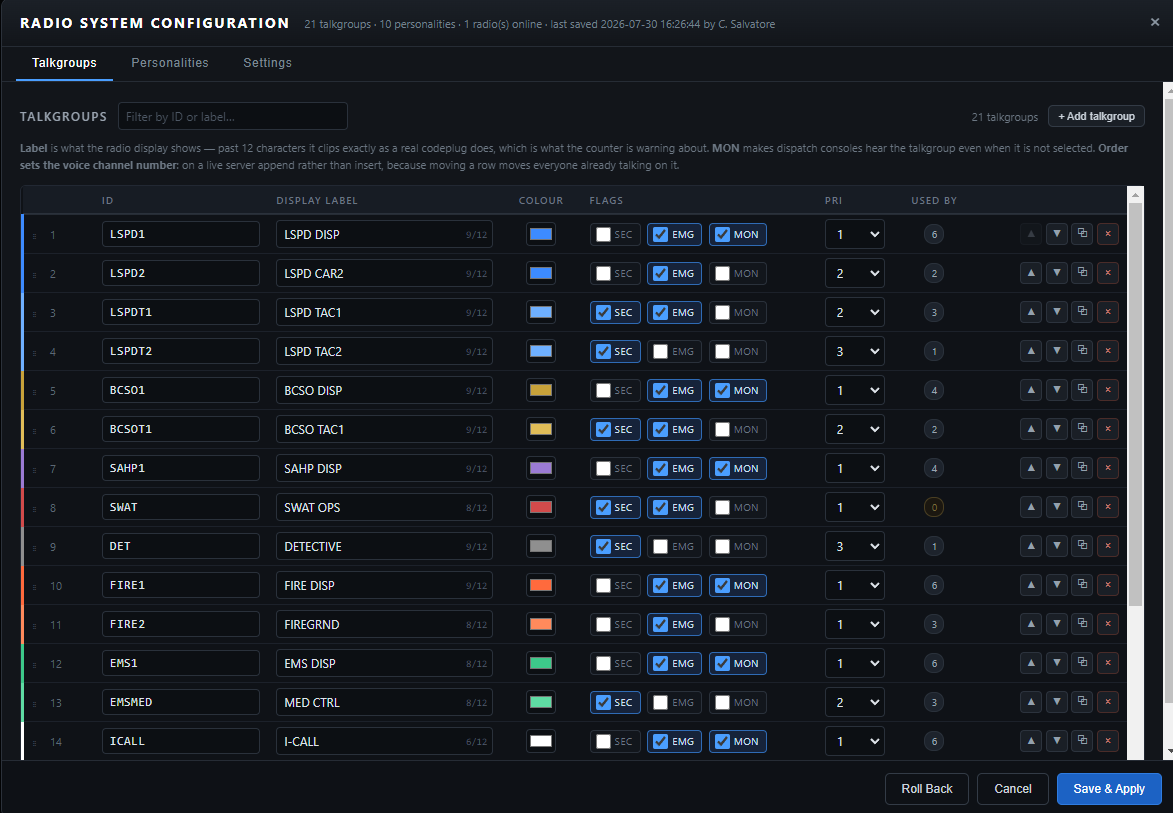Viewport: 1173px width, 813px height.
Task: Disable MON flag for BCSO1
Action: tap(737, 390)
